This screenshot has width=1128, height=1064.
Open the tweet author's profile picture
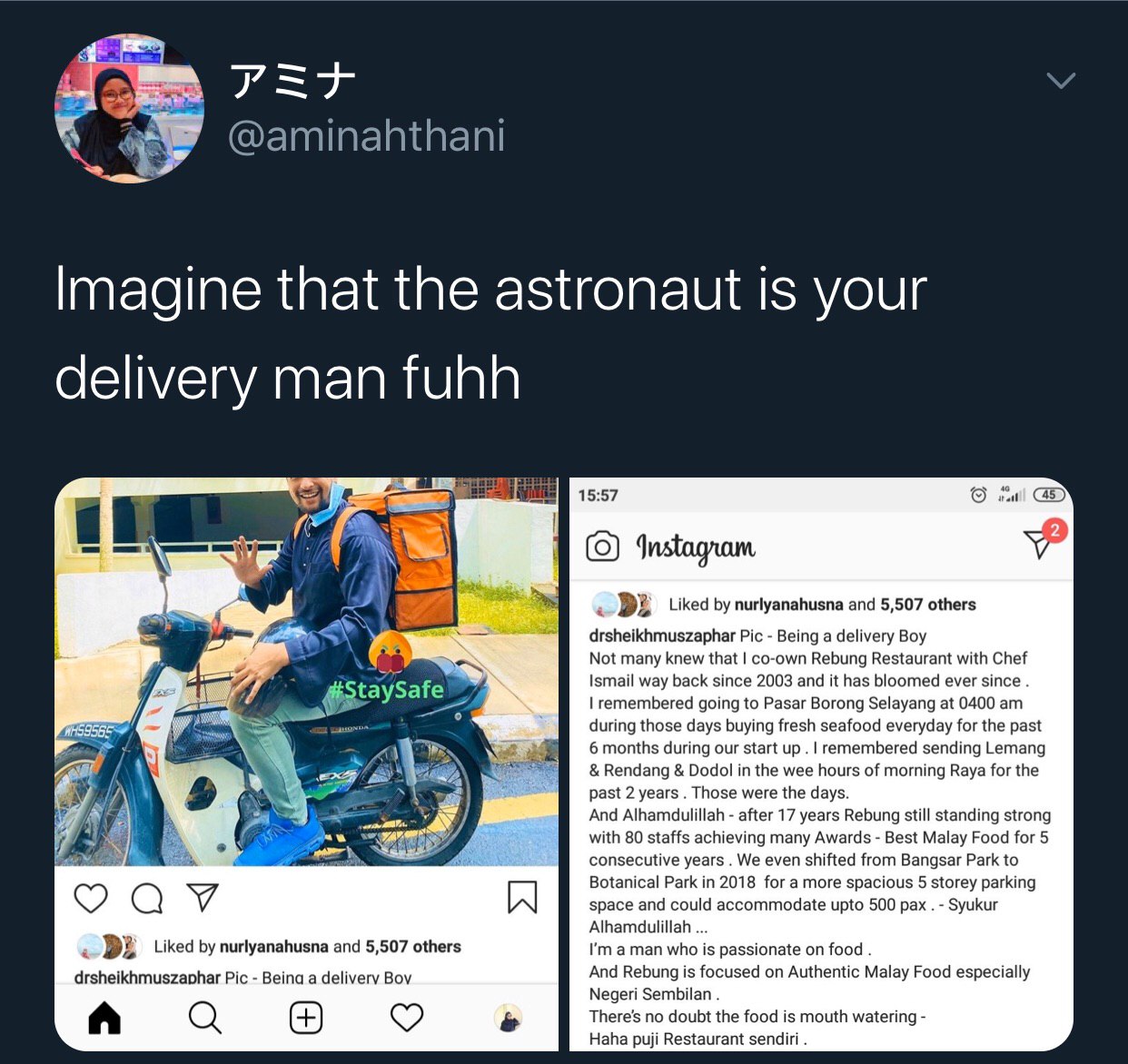tap(129, 108)
